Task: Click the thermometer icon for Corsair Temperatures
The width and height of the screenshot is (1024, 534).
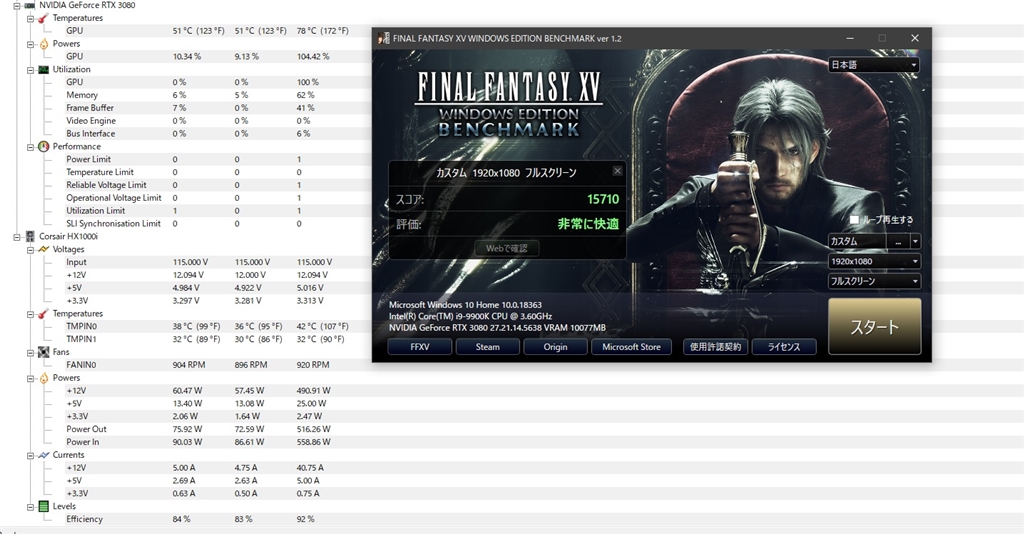Action: (44, 313)
